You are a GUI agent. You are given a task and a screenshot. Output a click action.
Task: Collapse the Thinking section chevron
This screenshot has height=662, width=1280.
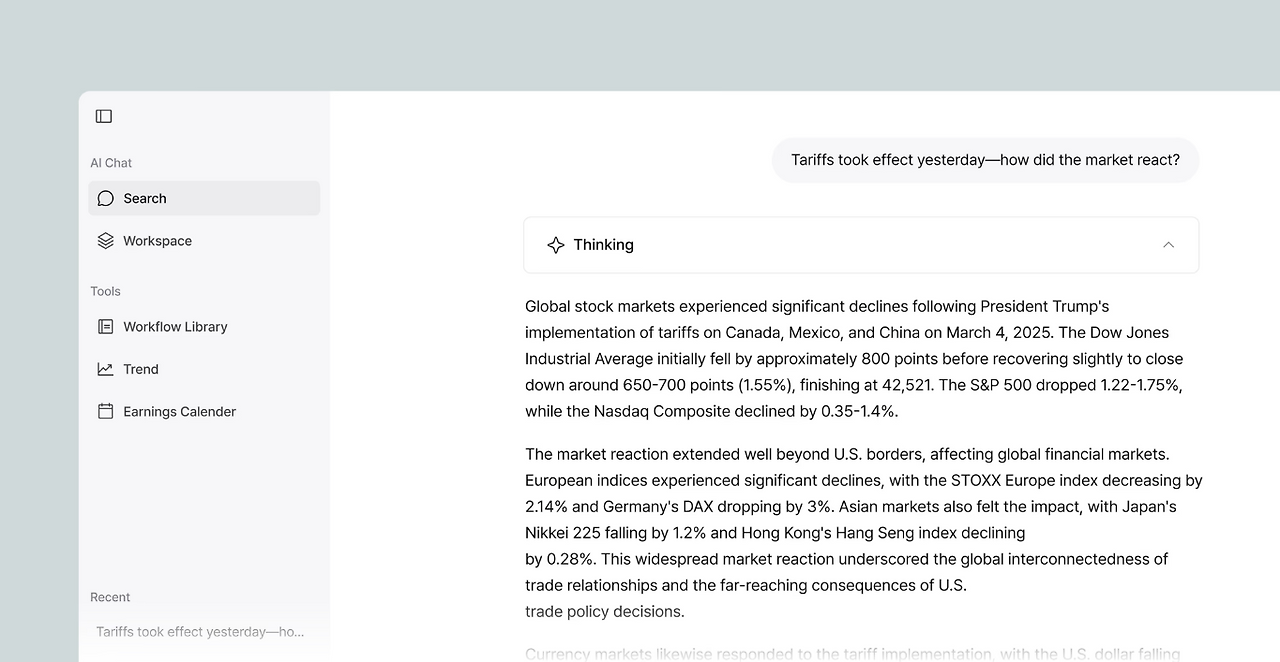[x=1168, y=245]
